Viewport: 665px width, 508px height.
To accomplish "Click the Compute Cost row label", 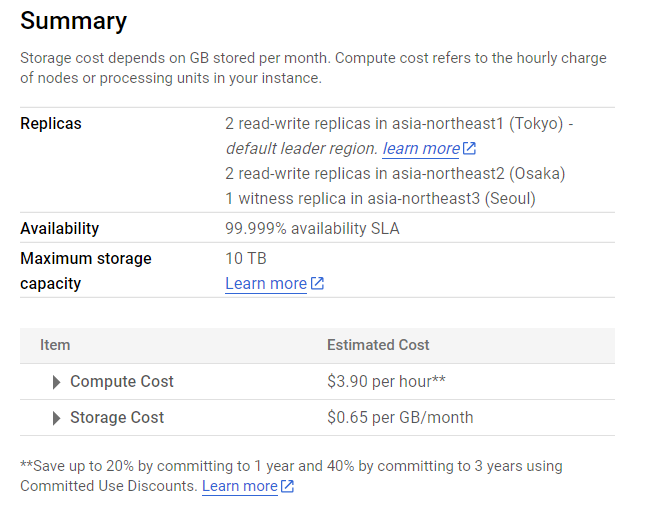I will click(121, 382).
